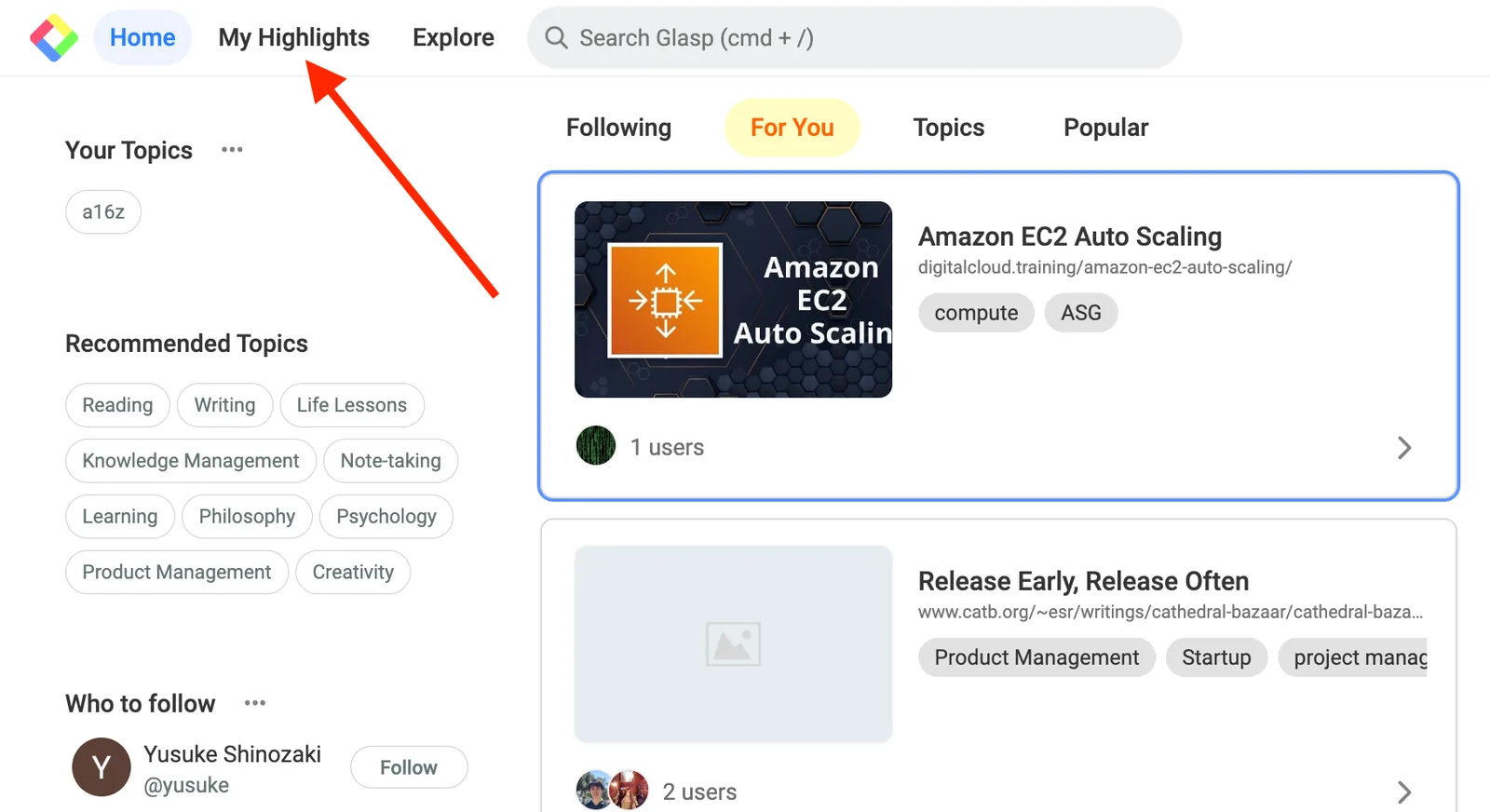Expand the Amazon EC2 Auto Scaling card chevron
The height and width of the screenshot is (812, 1490).
pos(1404,448)
